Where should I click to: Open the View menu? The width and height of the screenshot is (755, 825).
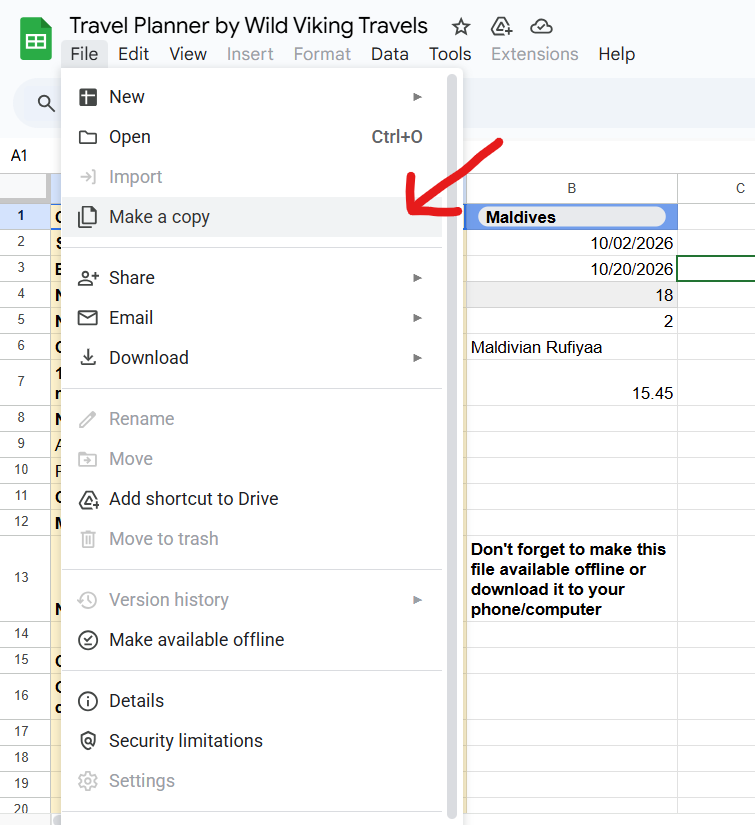(188, 54)
